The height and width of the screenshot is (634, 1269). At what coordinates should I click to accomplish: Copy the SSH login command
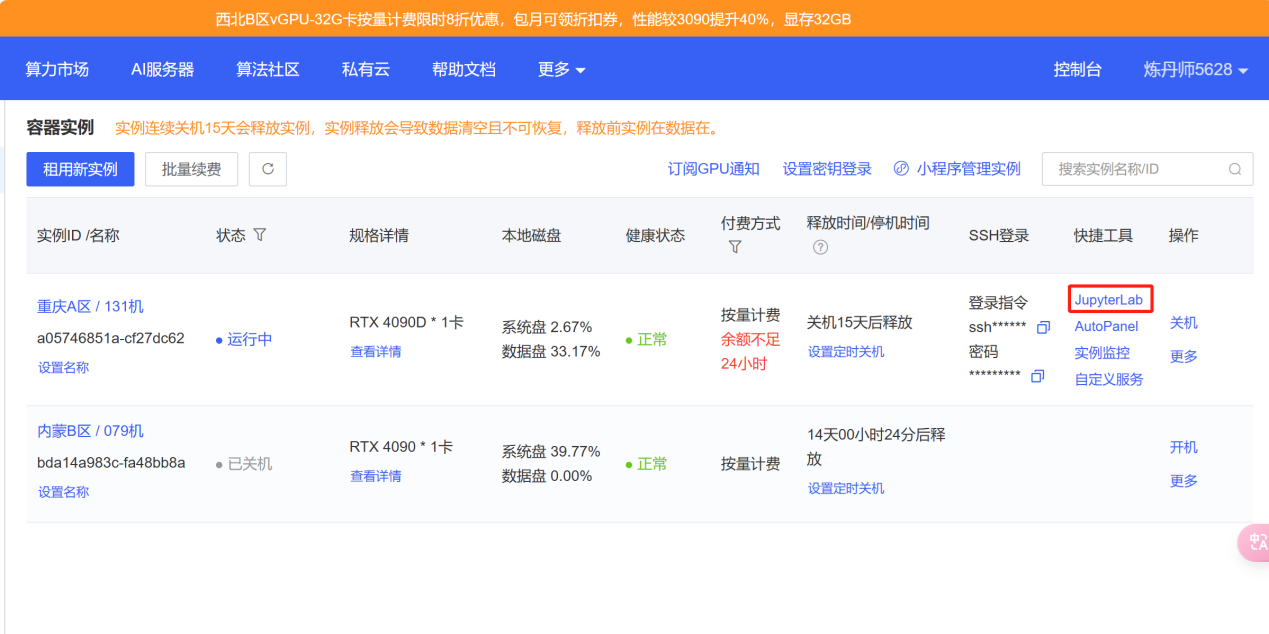coord(1043,328)
